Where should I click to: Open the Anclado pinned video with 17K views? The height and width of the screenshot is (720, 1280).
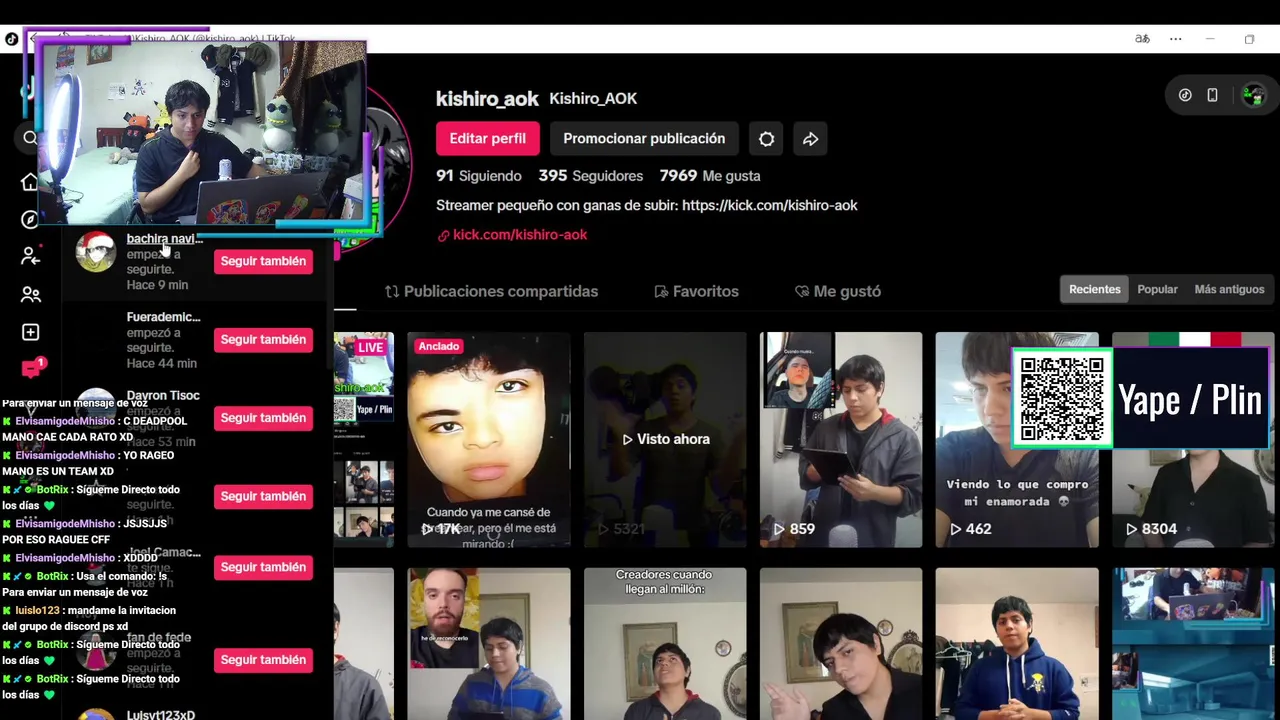(489, 440)
